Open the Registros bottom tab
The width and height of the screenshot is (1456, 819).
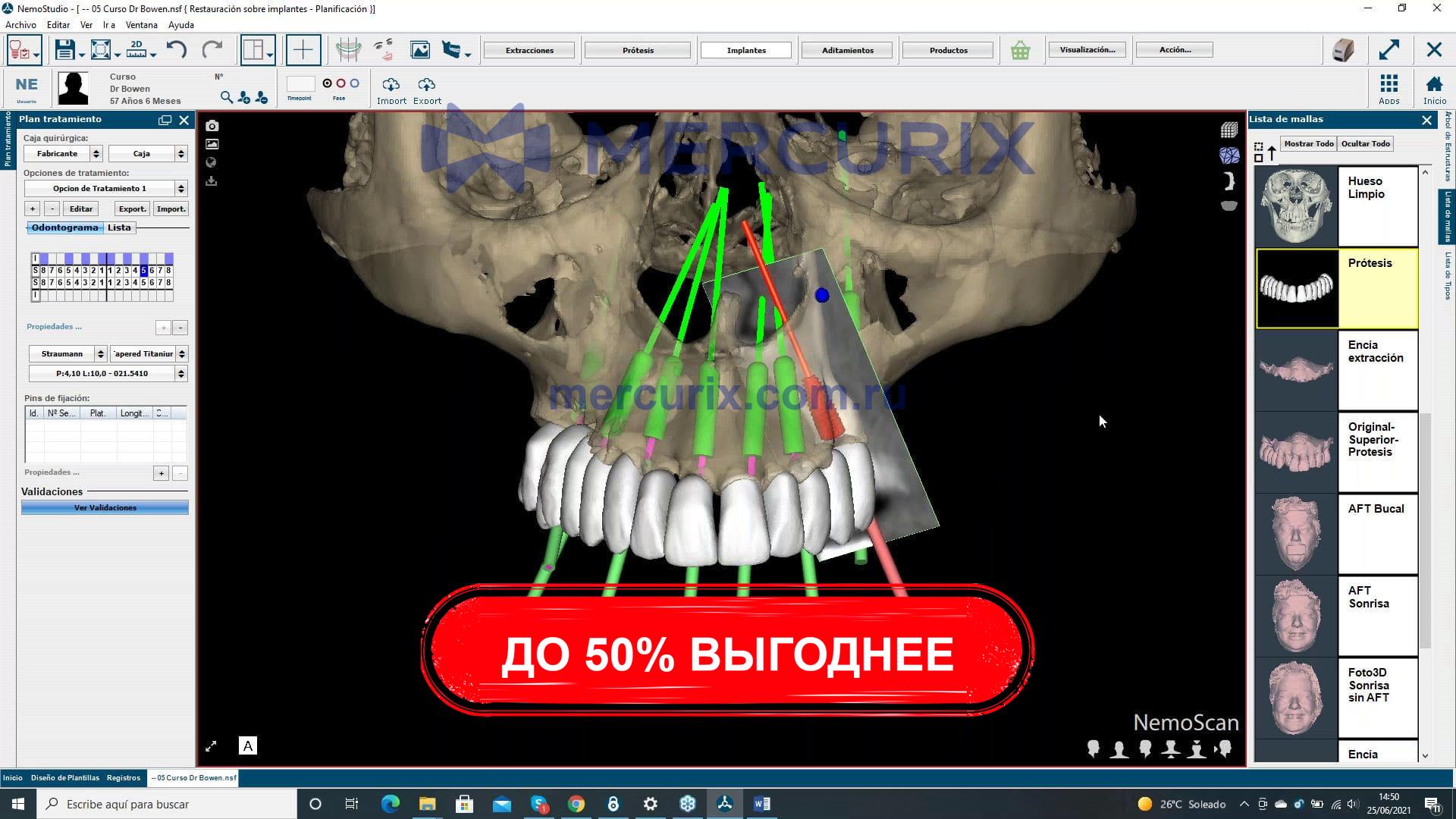(x=124, y=778)
